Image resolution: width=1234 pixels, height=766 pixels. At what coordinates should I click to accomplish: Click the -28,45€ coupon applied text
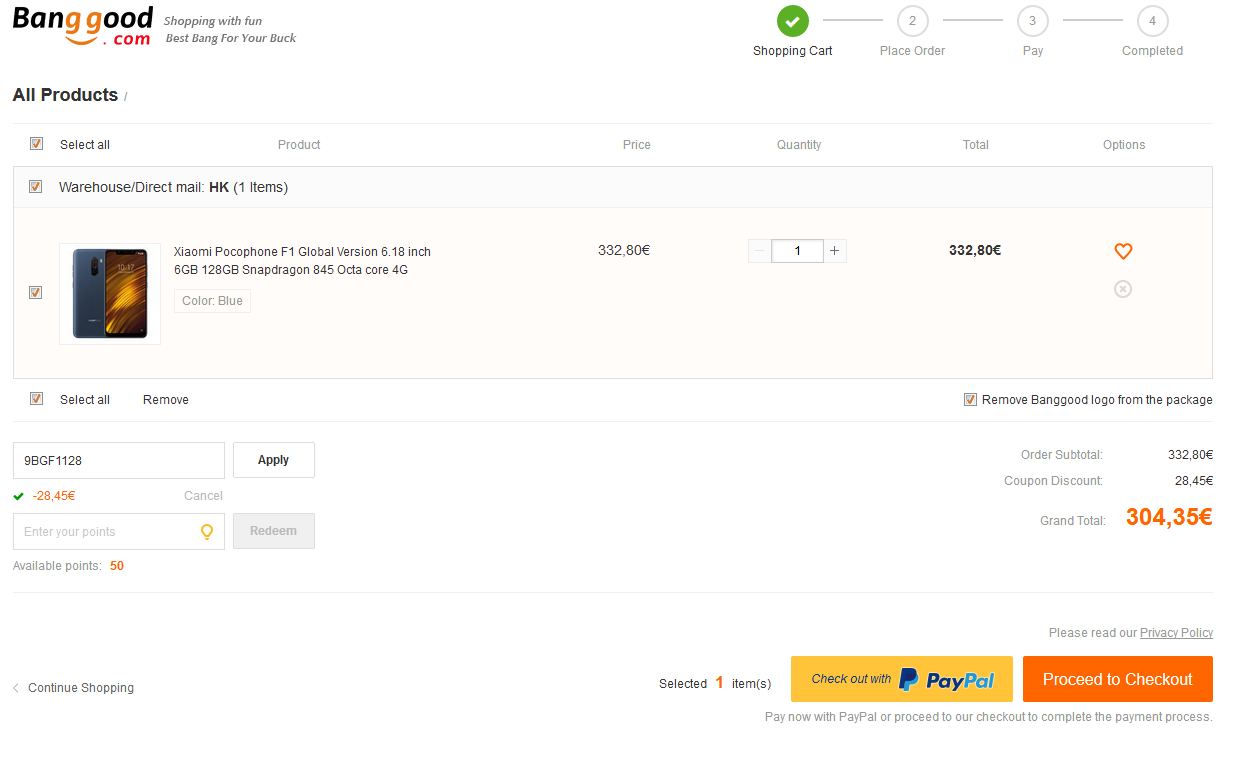pyautogui.click(x=54, y=496)
